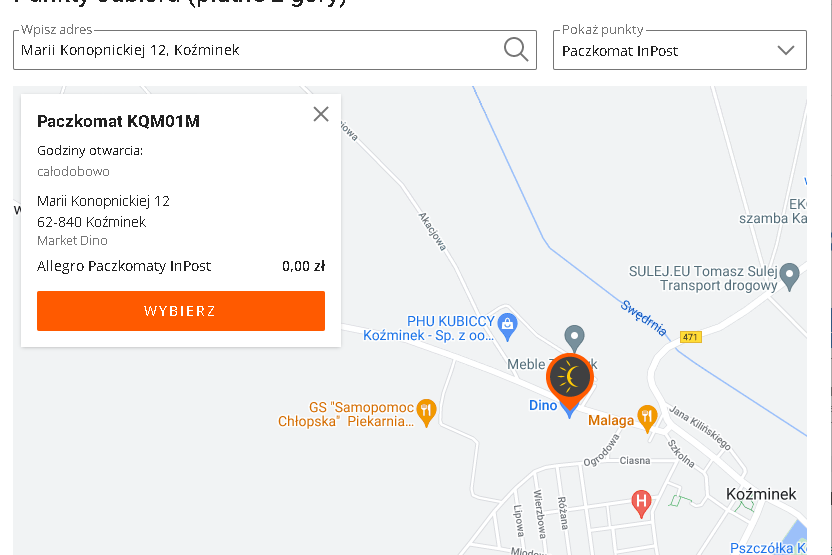Screen dimensions: 832x555
Task: Click the Koźminek town label
Action: [761, 494]
